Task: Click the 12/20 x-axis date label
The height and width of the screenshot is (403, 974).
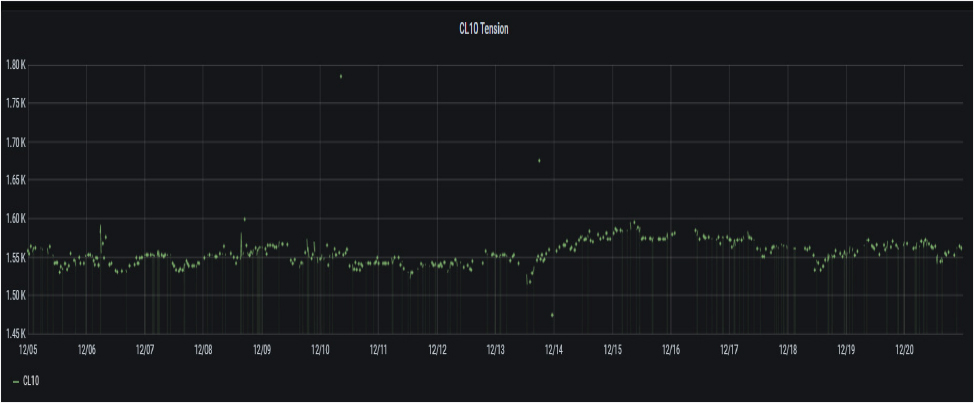Action: coord(904,350)
